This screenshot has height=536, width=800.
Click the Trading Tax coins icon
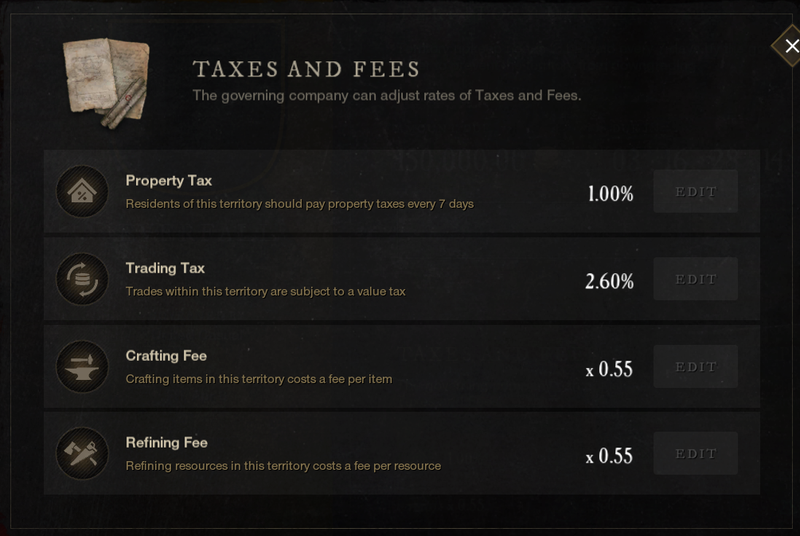coord(82,278)
